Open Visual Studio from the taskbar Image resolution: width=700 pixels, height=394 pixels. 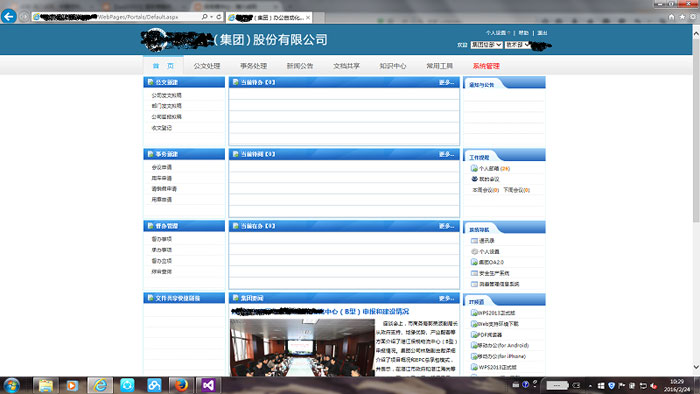(x=208, y=385)
